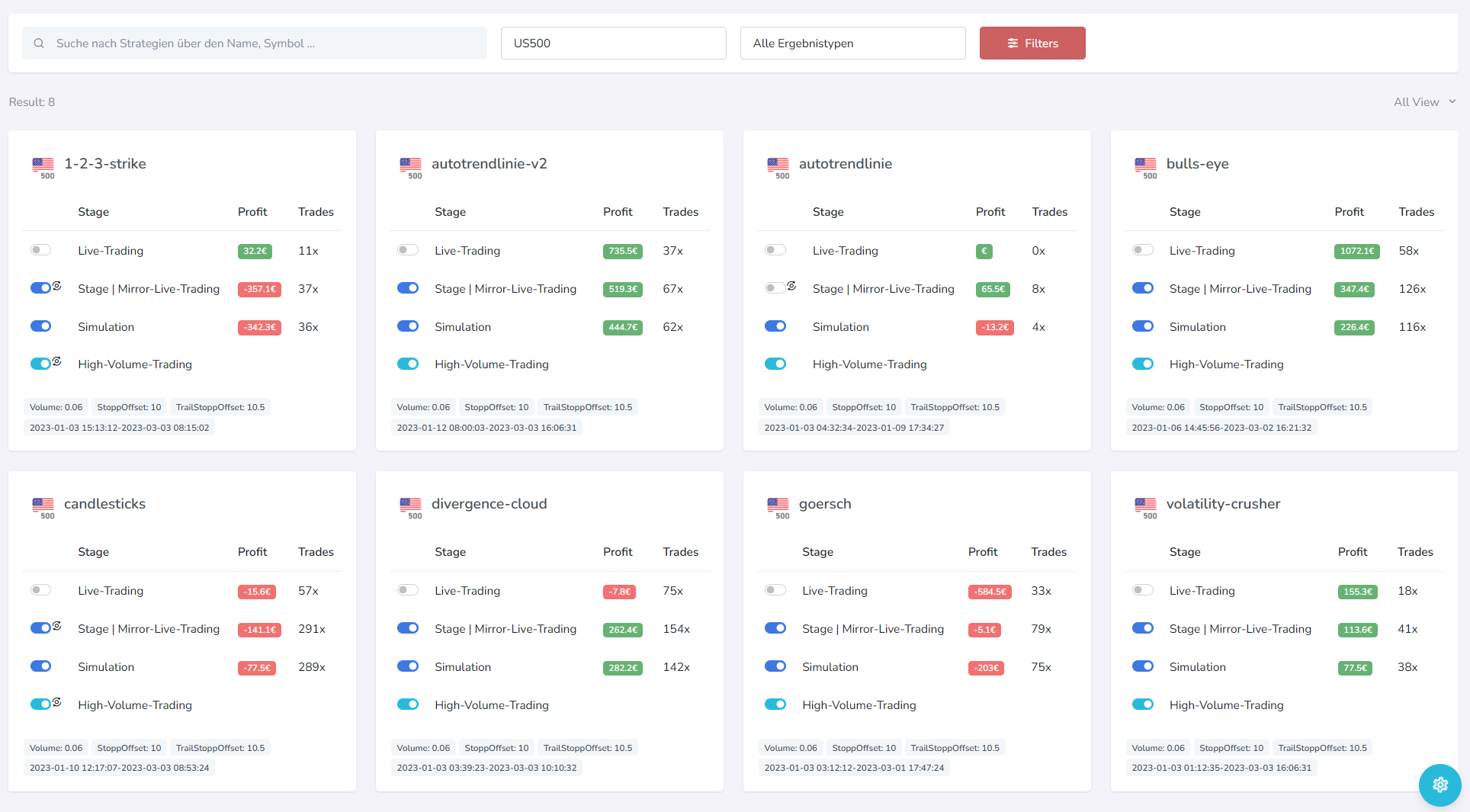This screenshot has width=1470, height=812.
Task: Click the 1072.1€ profit badge of bulls-eye
Action: (x=1356, y=251)
